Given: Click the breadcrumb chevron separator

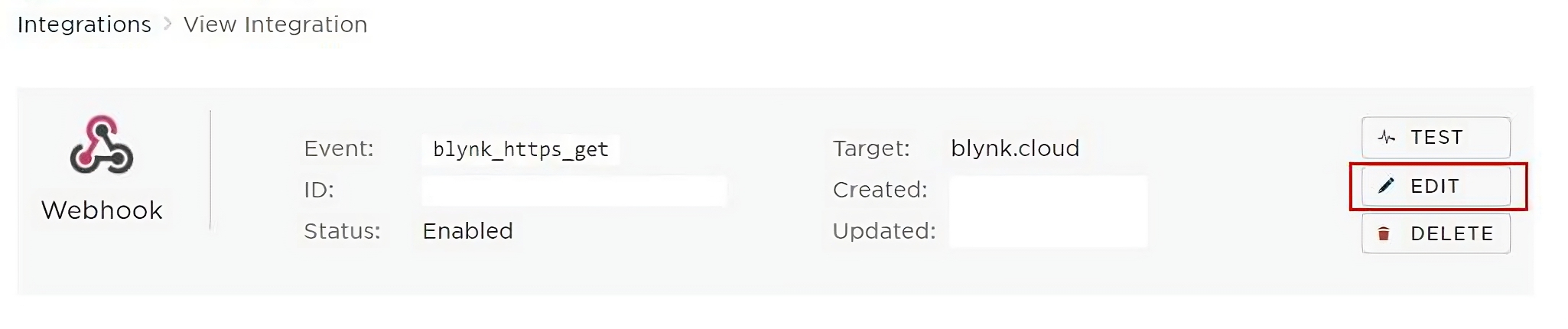Looking at the screenshot, I should [168, 24].
